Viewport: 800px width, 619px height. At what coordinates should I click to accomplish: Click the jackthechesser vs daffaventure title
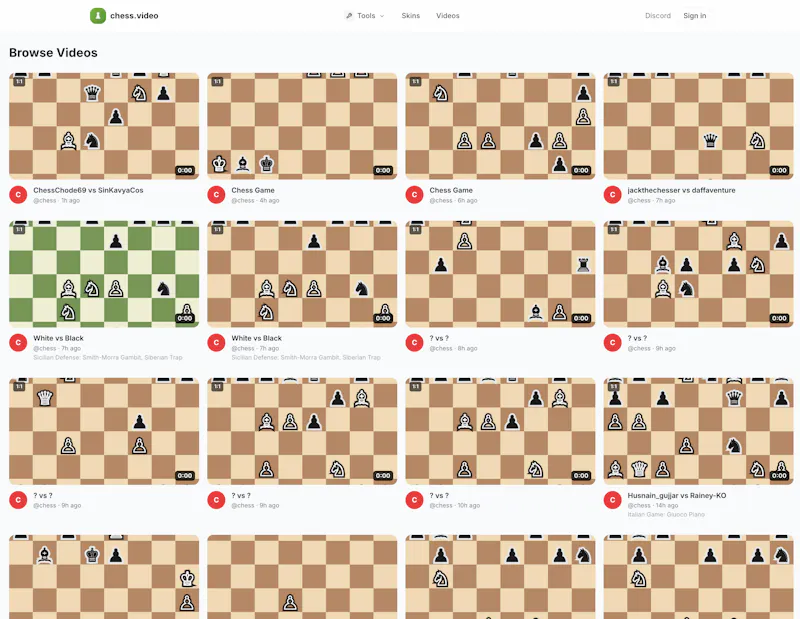pos(681,190)
